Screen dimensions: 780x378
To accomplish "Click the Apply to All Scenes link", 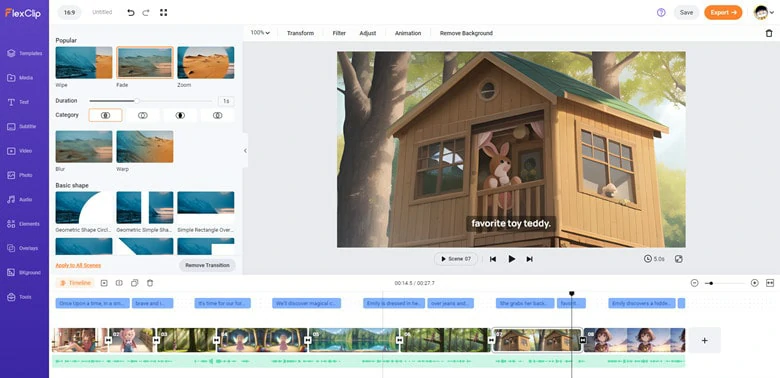I will point(78,265).
